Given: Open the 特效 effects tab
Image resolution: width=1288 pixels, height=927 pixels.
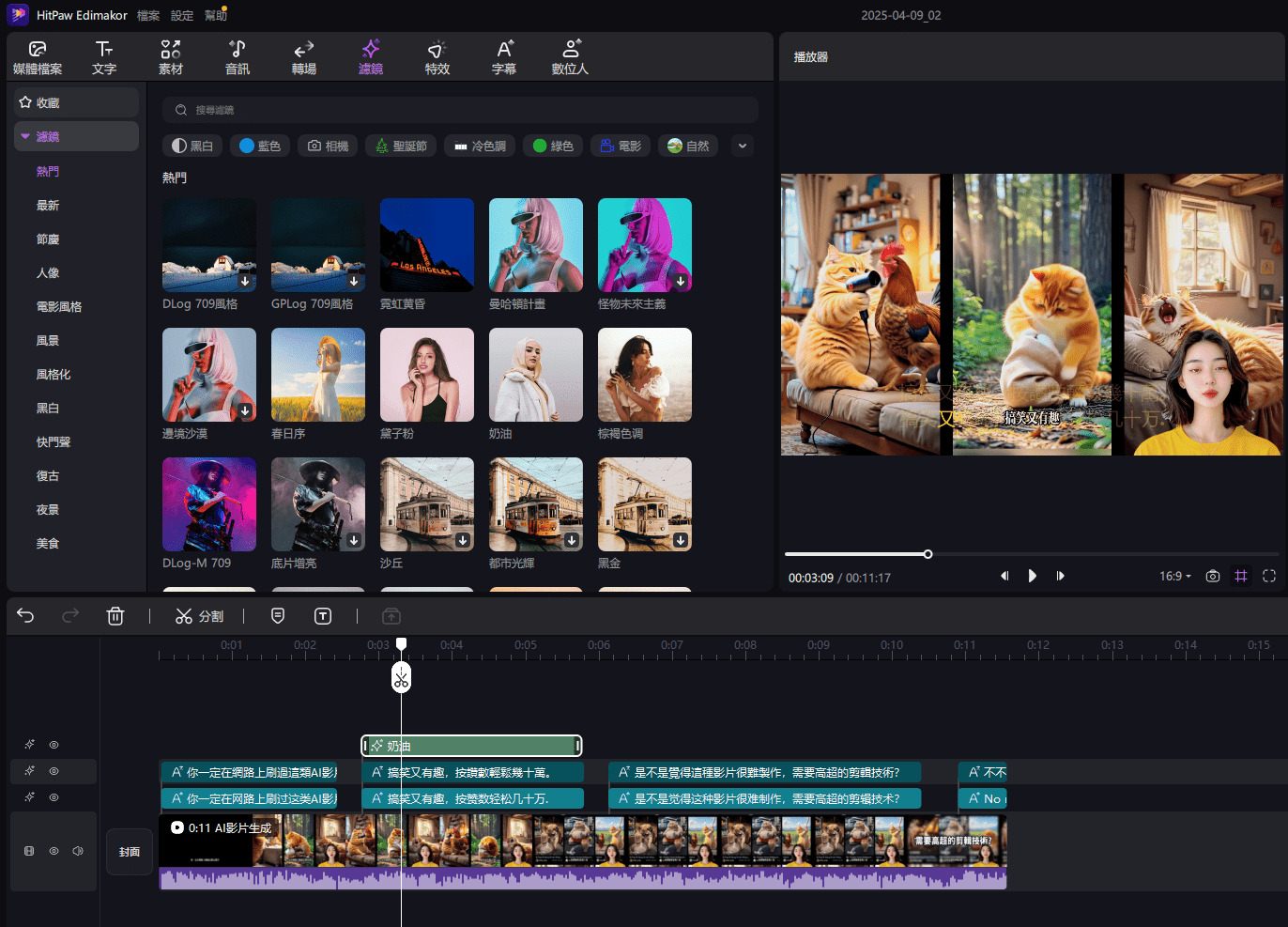Looking at the screenshot, I should [x=437, y=56].
